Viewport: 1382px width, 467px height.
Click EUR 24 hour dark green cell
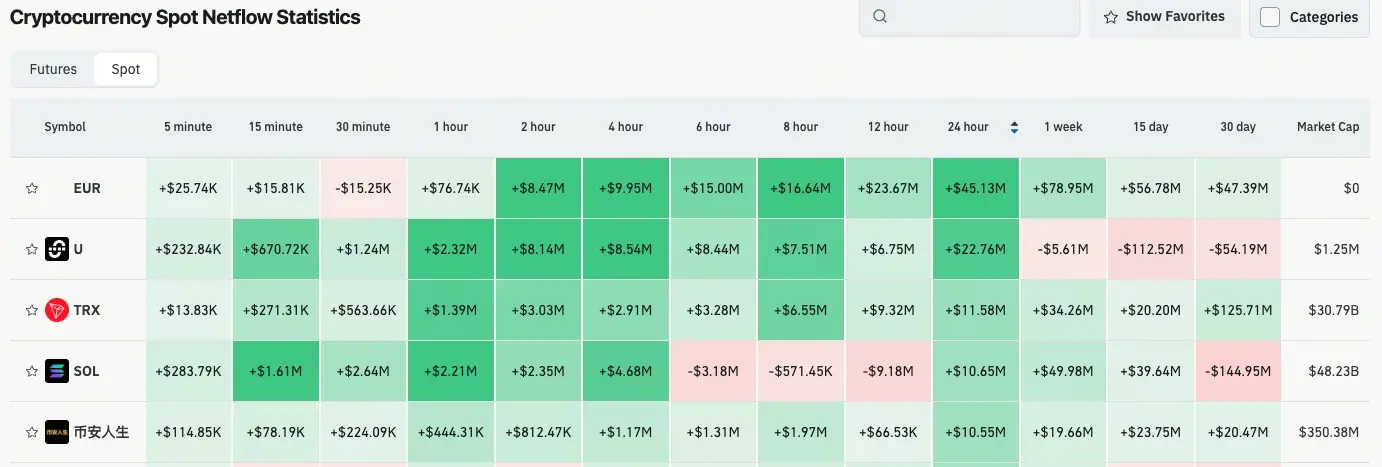[x=976, y=188]
